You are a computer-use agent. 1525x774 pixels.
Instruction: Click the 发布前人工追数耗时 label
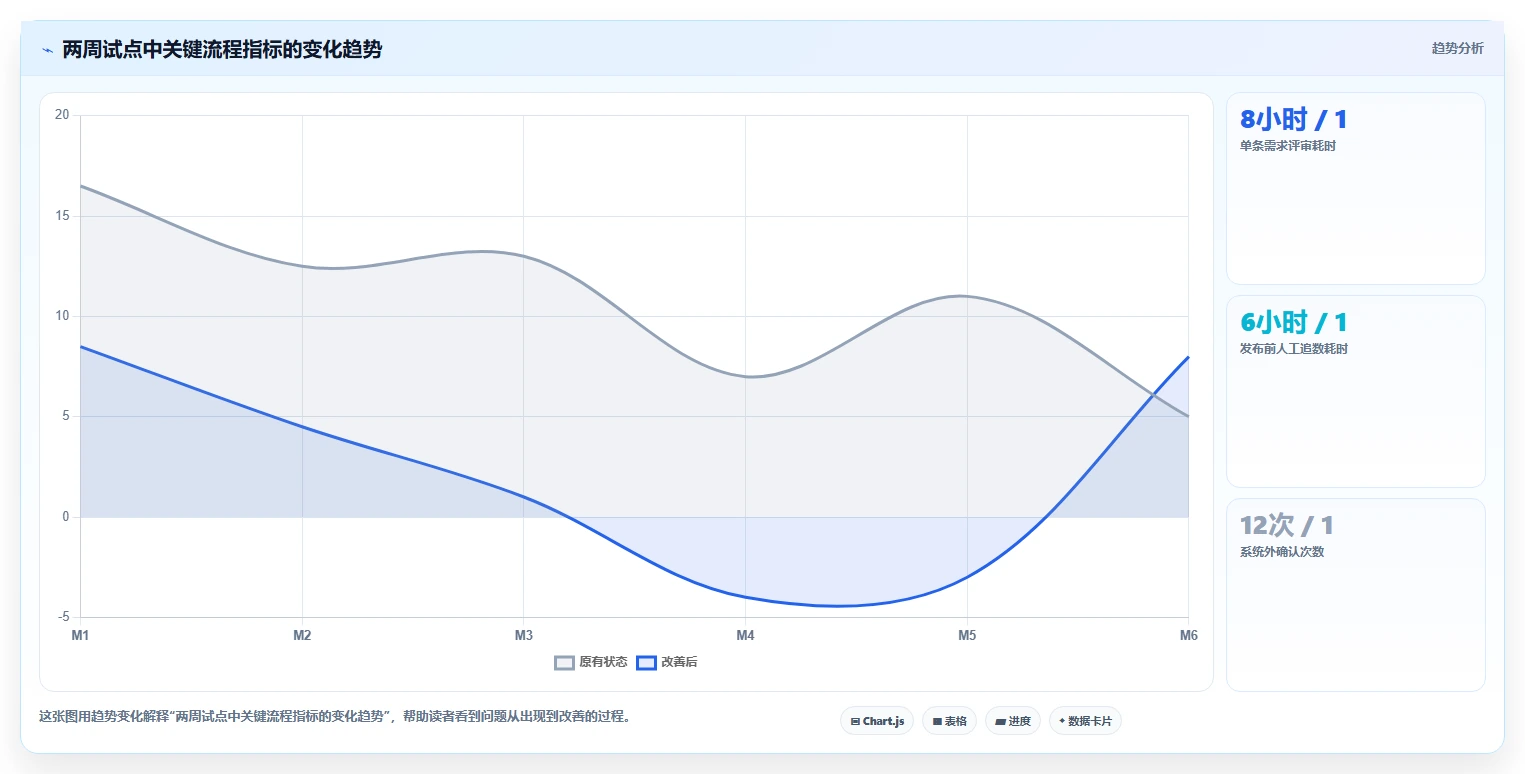[1294, 349]
